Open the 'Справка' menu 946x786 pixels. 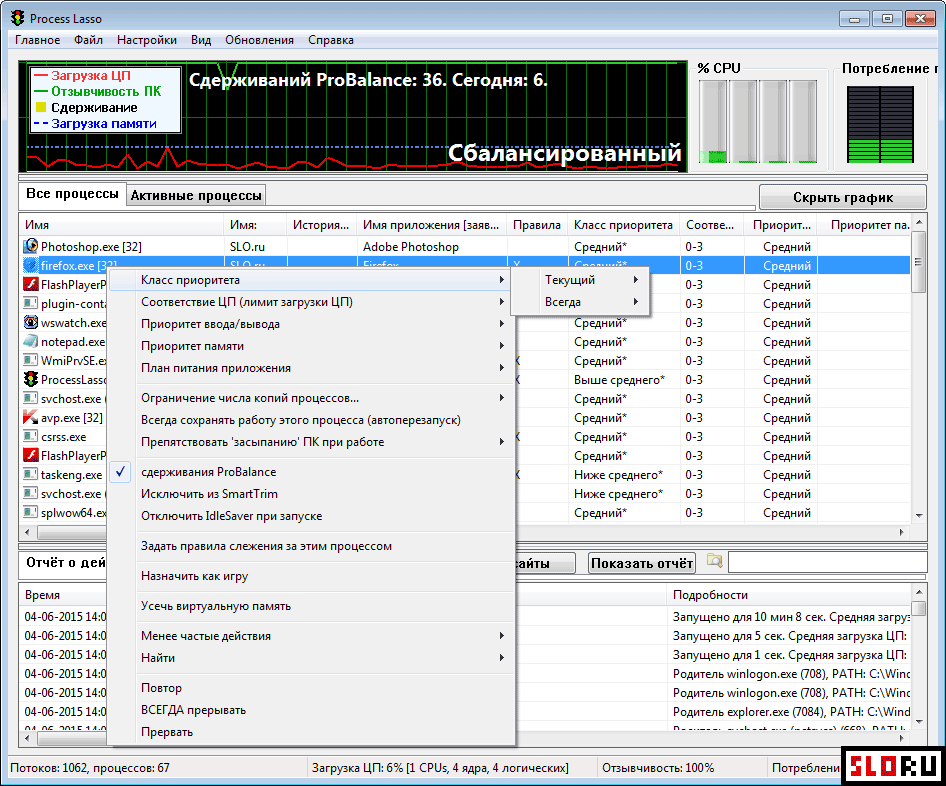click(x=331, y=40)
